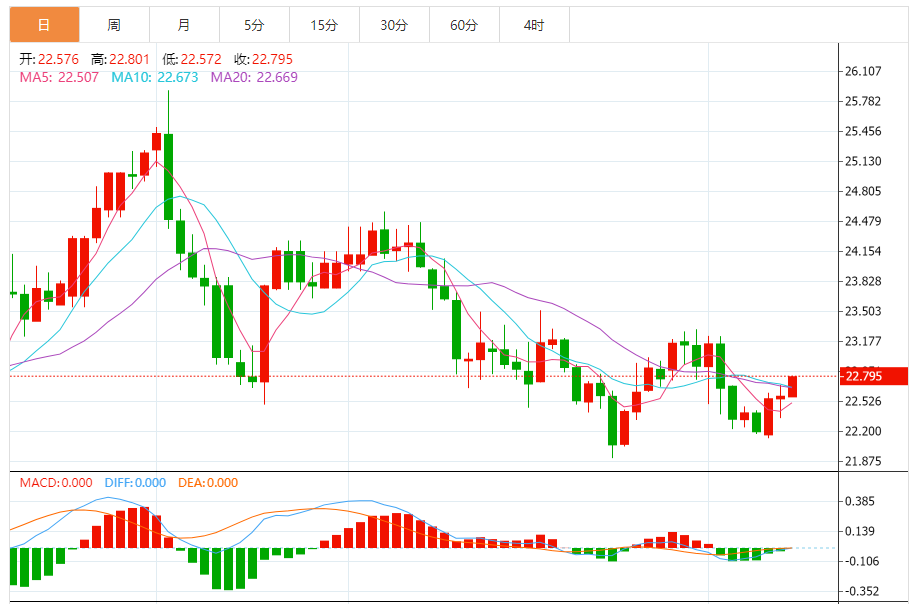Open the 月 (monthly) chart tab

(x=184, y=25)
